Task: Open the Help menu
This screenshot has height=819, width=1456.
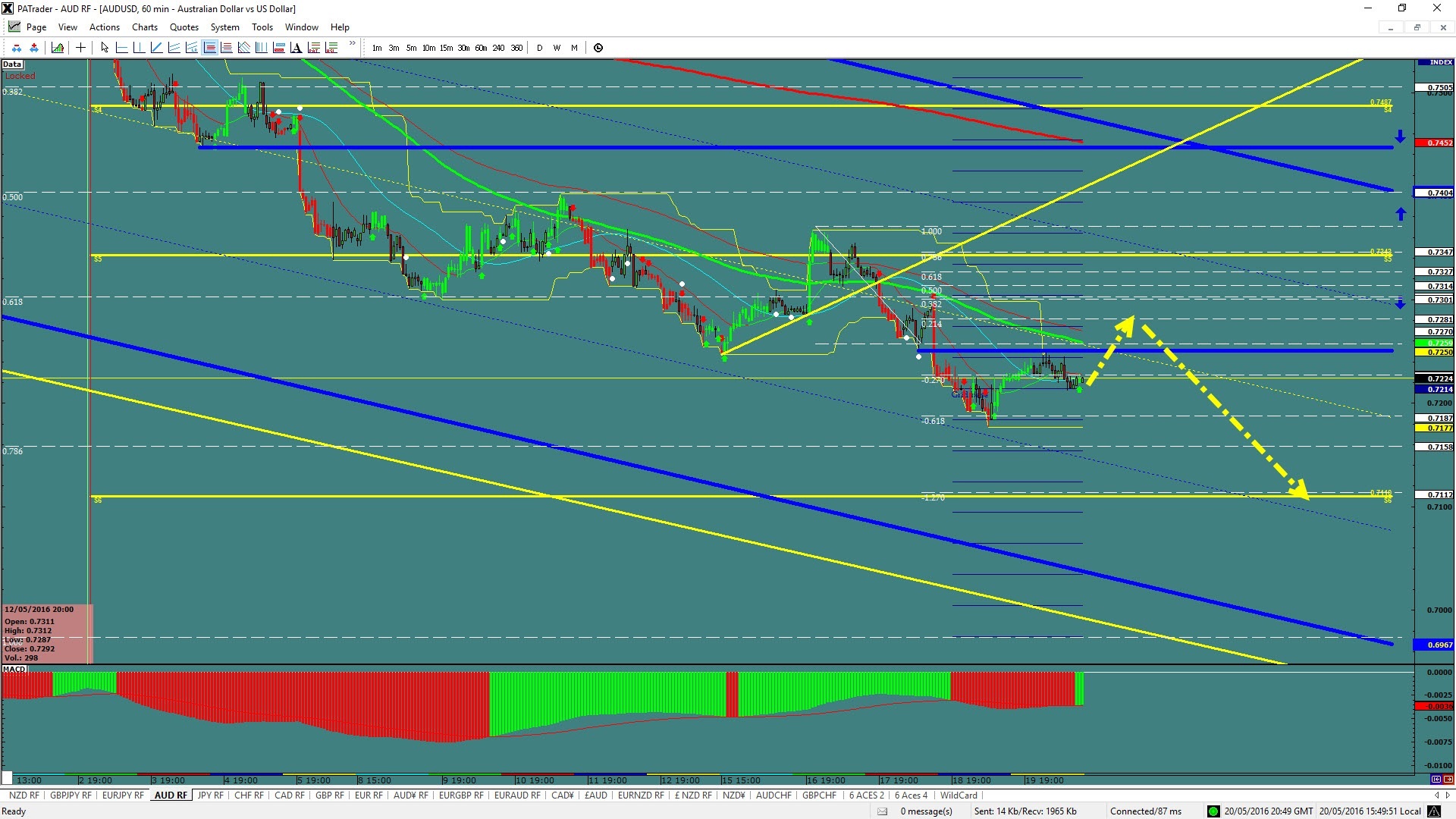Action: pyautogui.click(x=340, y=27)
